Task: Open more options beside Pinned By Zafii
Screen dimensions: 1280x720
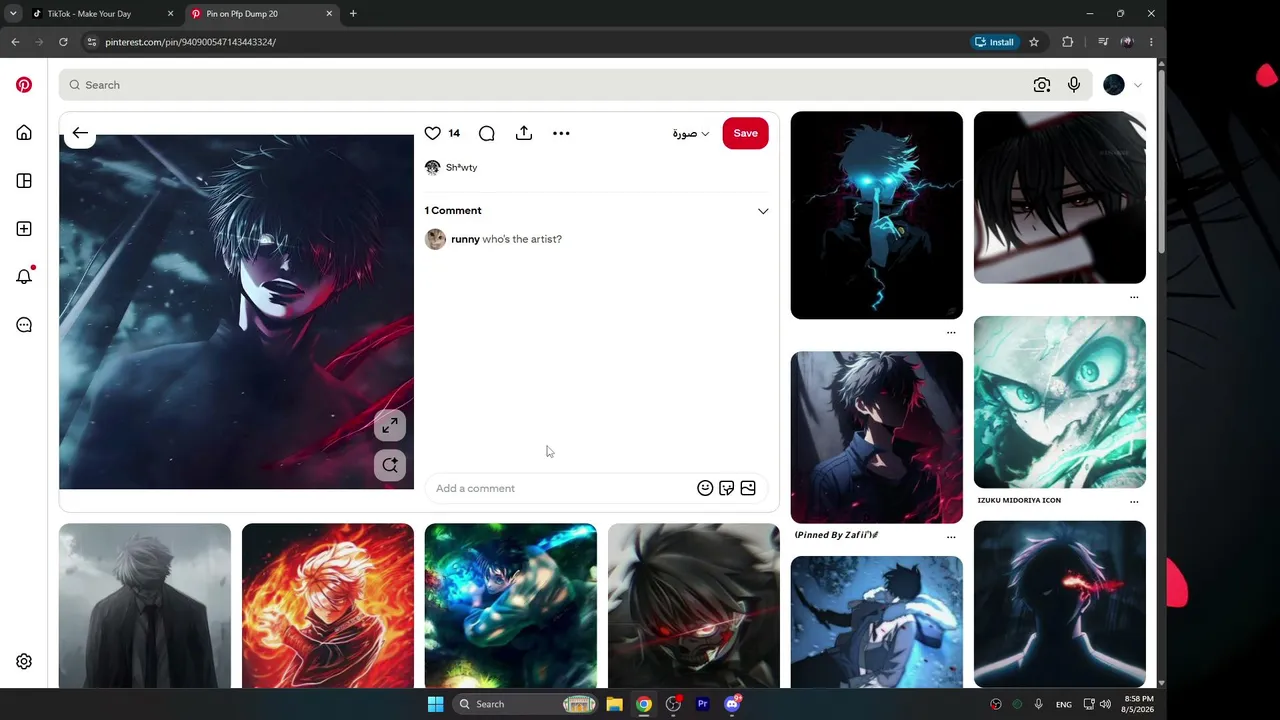Action: [951, 537]
